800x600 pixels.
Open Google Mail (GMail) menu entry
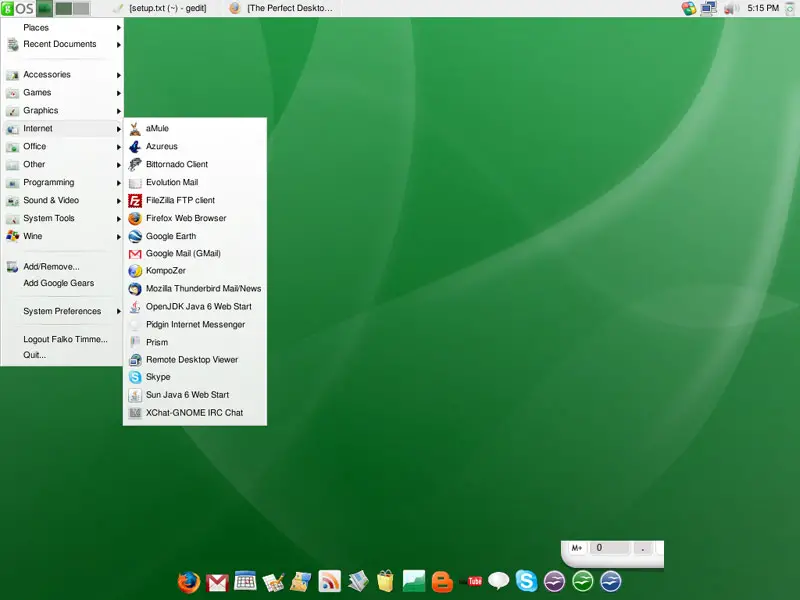(194, 253)
